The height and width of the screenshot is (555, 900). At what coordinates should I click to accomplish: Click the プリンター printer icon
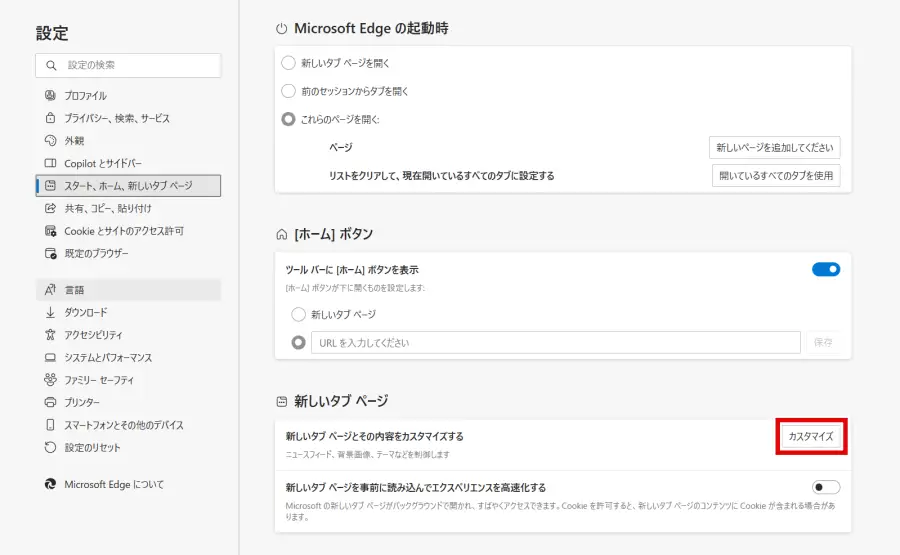pos(51,402)
